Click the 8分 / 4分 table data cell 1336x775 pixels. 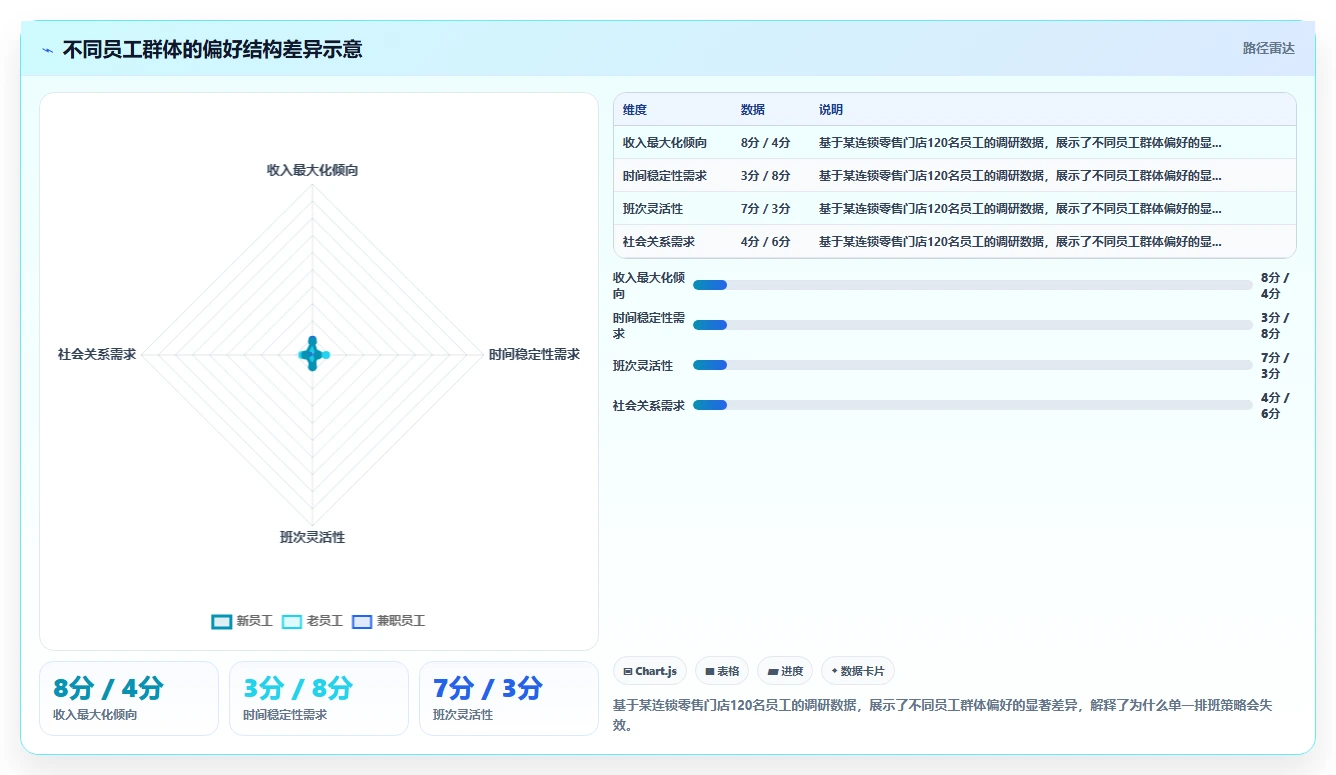coord(766,143)
